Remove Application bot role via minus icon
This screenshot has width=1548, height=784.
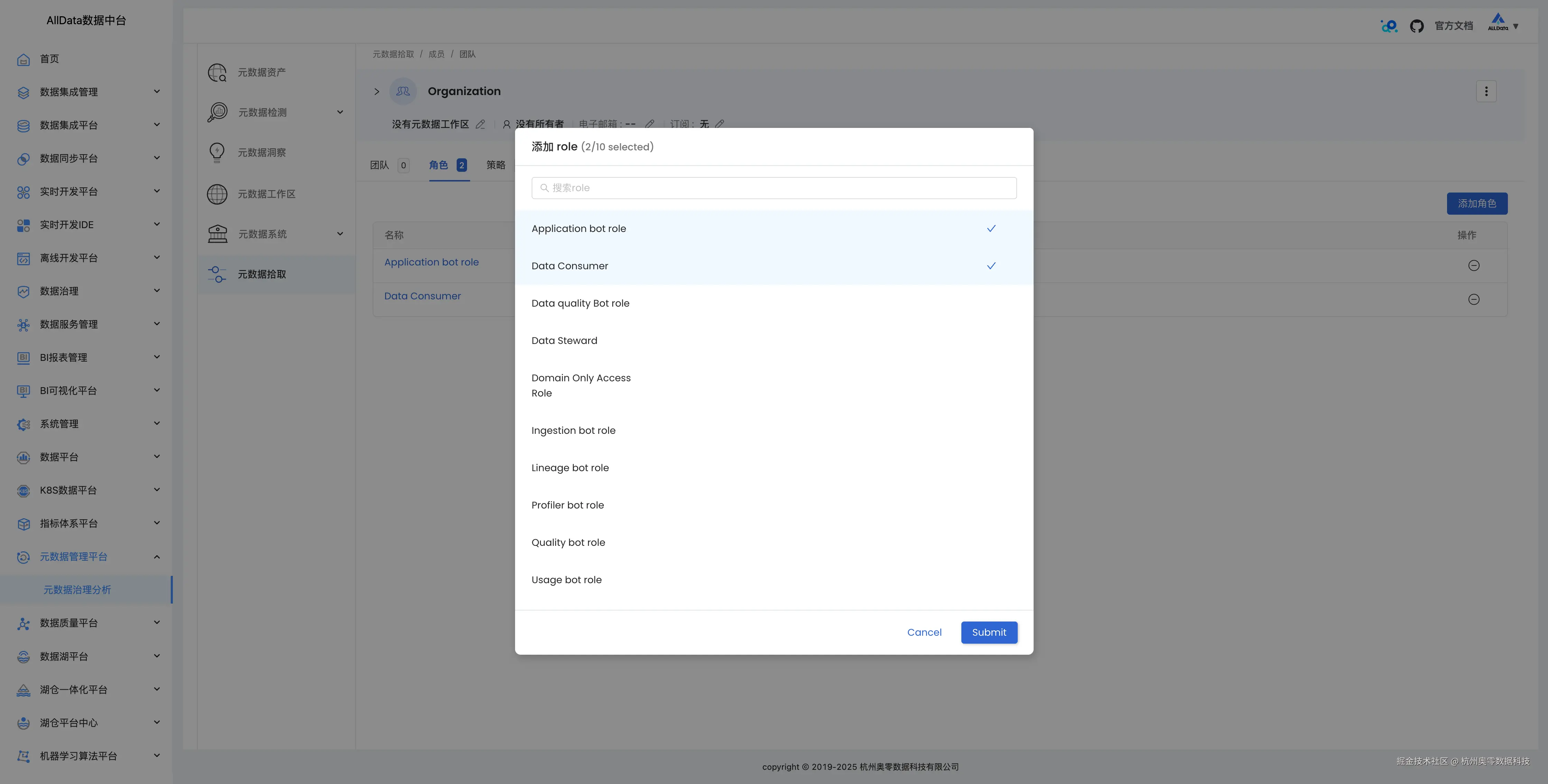click(x=1473, y=265)
